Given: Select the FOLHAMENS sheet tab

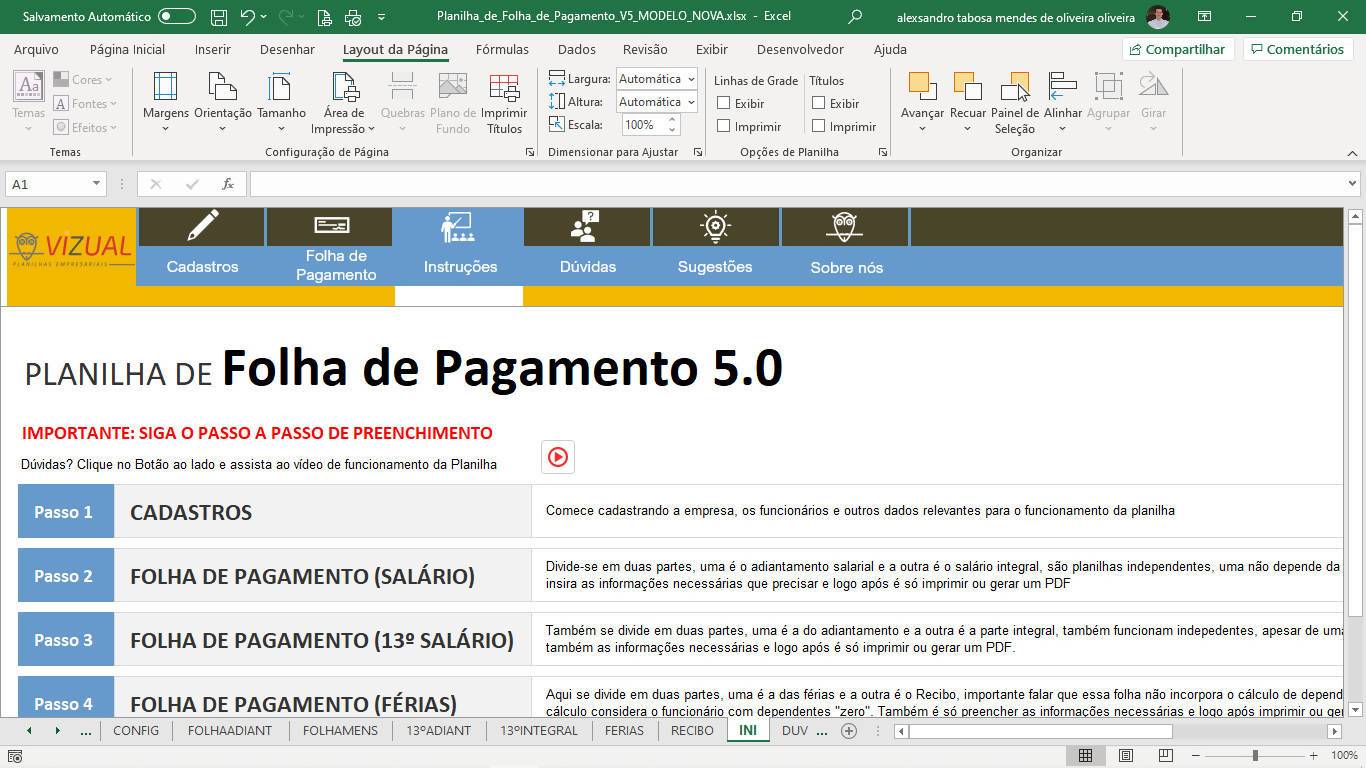Looking at the screenshot, I should [x=340, y=731].
